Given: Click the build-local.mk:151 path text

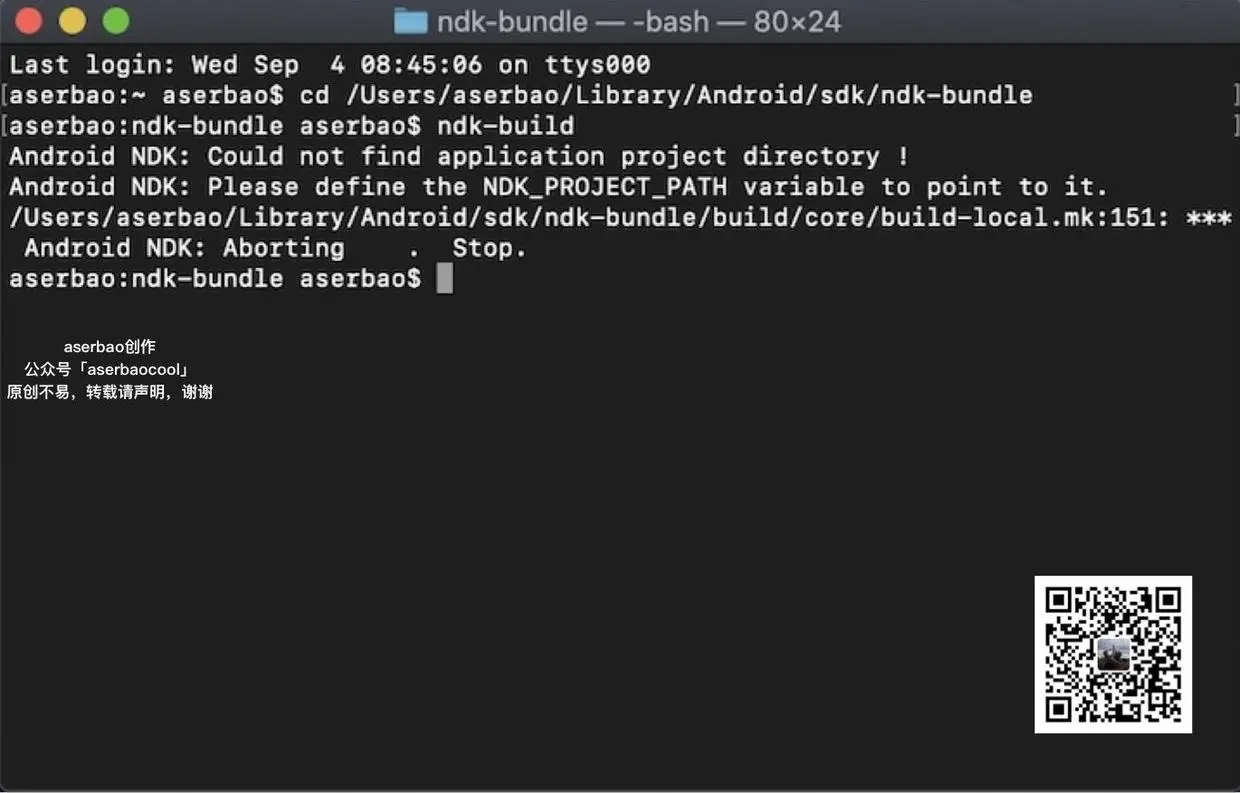Looking at the screenshot, I should (x=589, y=218).
